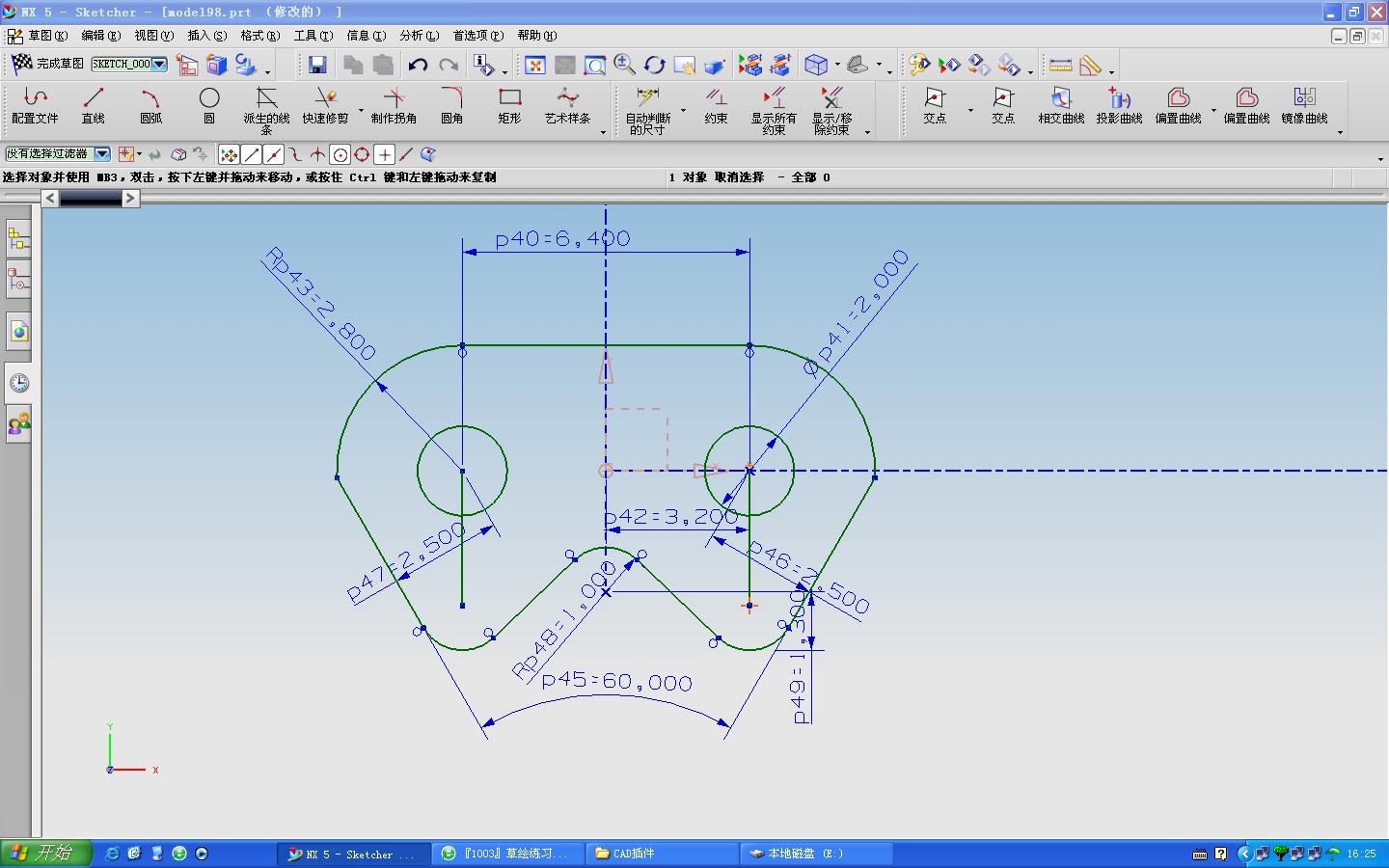This screenshot has width=1389, height=868.
Task: Toggle the arc center snap button
Action: click(340, 154)
